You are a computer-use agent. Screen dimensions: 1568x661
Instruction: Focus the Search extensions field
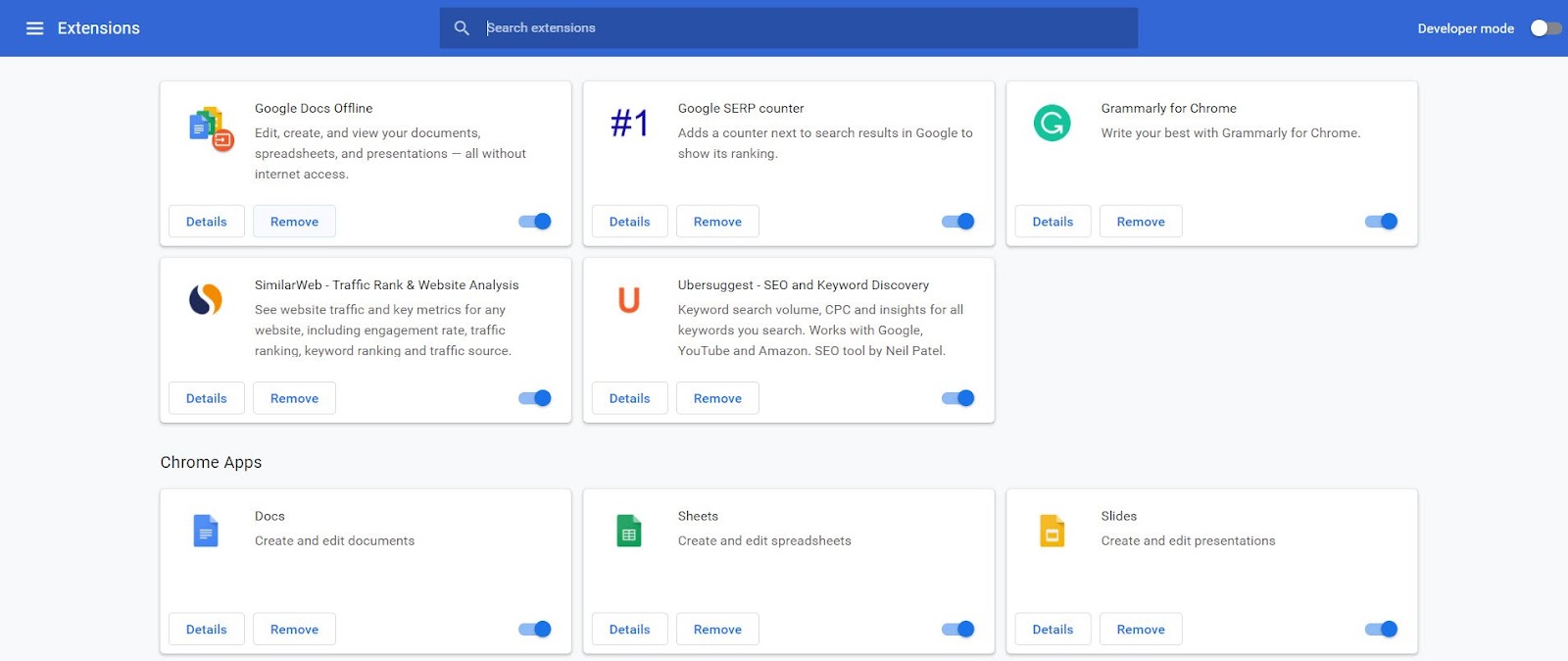pos(789,28)
